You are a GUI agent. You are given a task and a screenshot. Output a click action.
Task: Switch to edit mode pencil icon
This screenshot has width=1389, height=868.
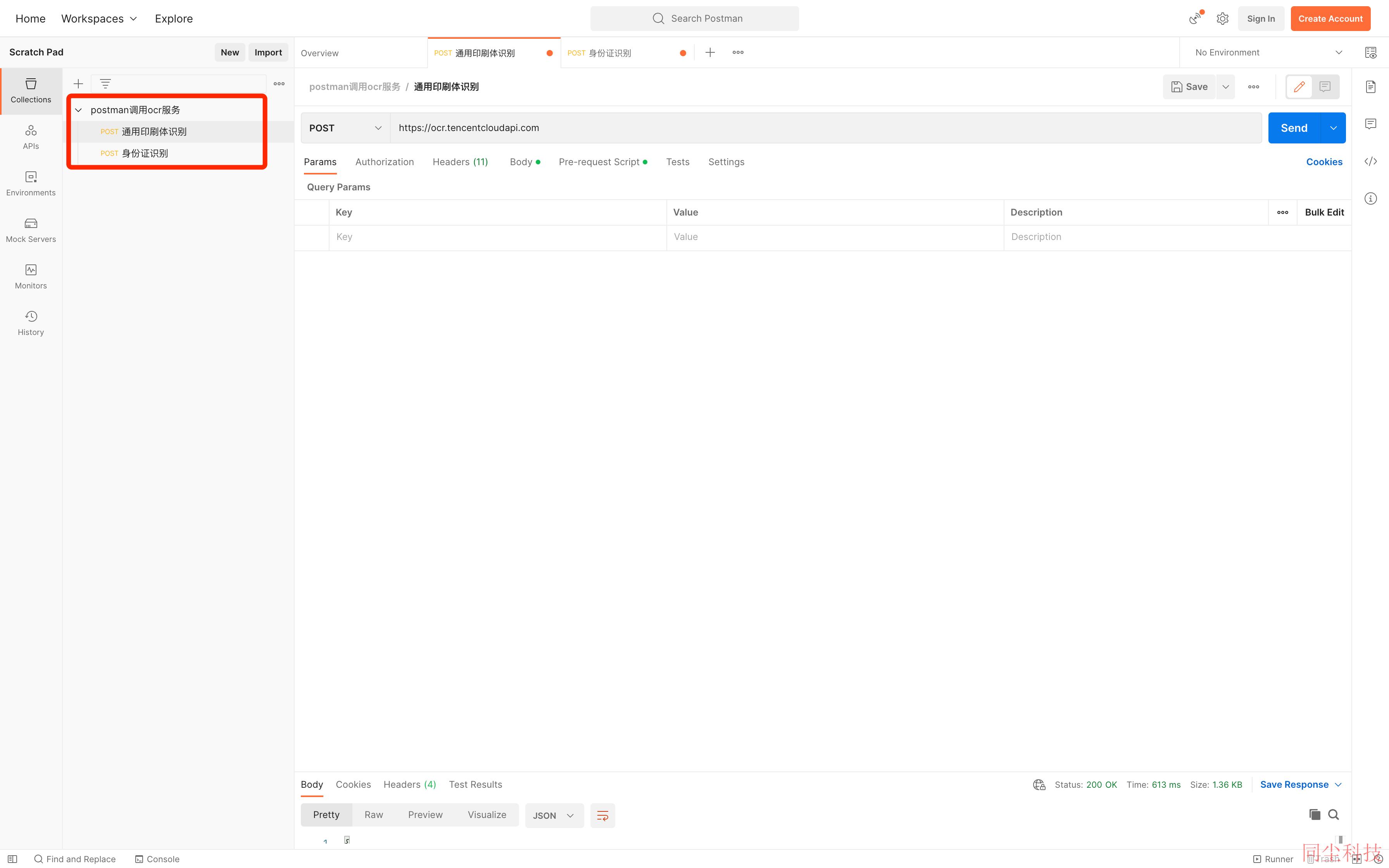click(x=1299, y=87)
